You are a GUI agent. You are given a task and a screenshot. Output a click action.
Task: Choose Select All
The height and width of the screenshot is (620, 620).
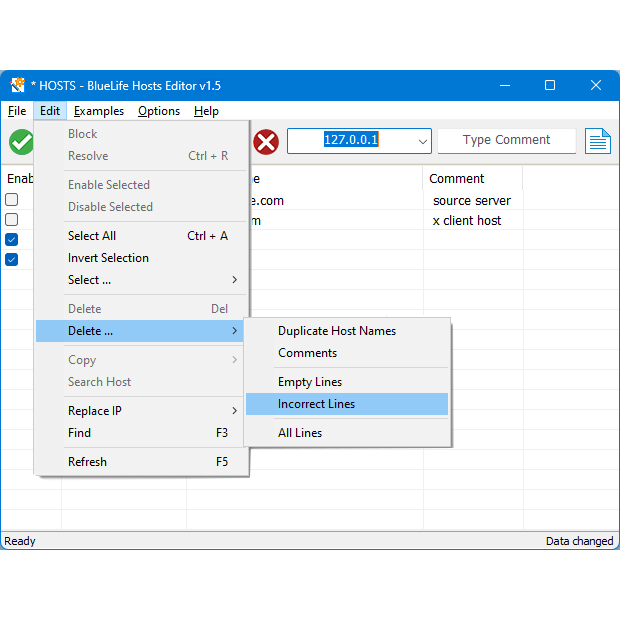[141, 236]
